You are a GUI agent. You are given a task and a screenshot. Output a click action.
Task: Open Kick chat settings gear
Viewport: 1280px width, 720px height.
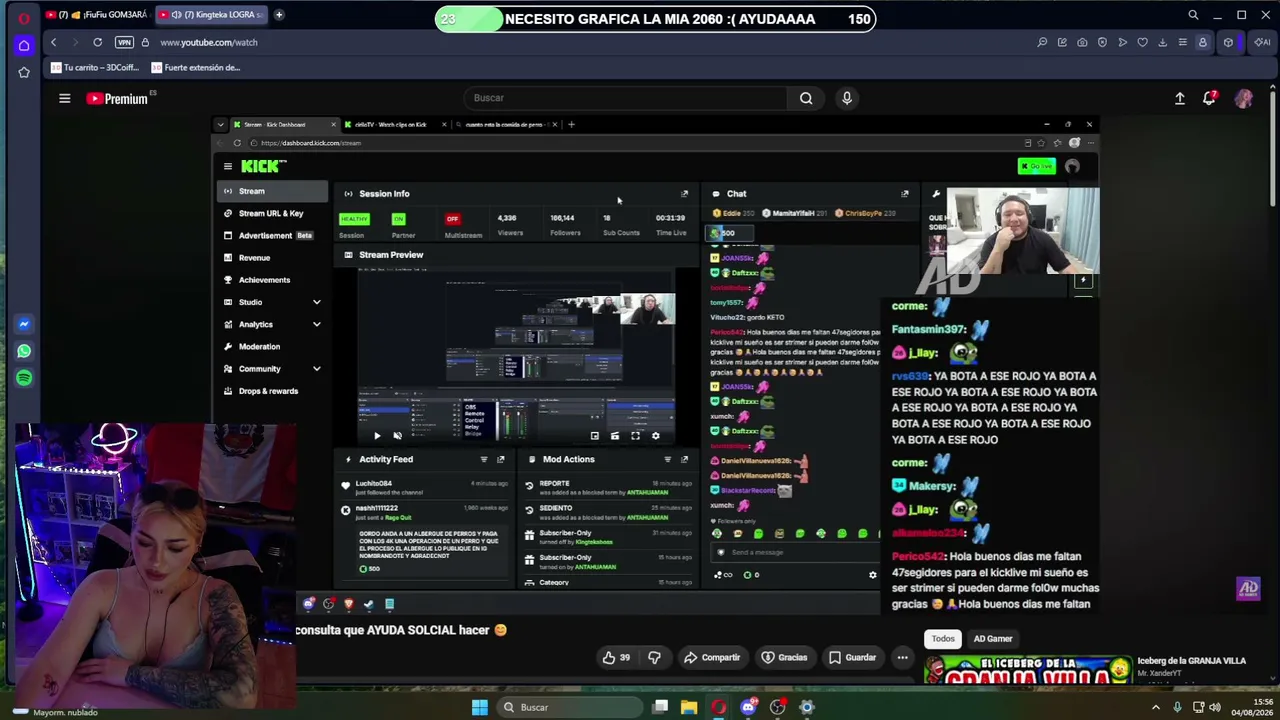pyautogui.click(x=872, y=575)
